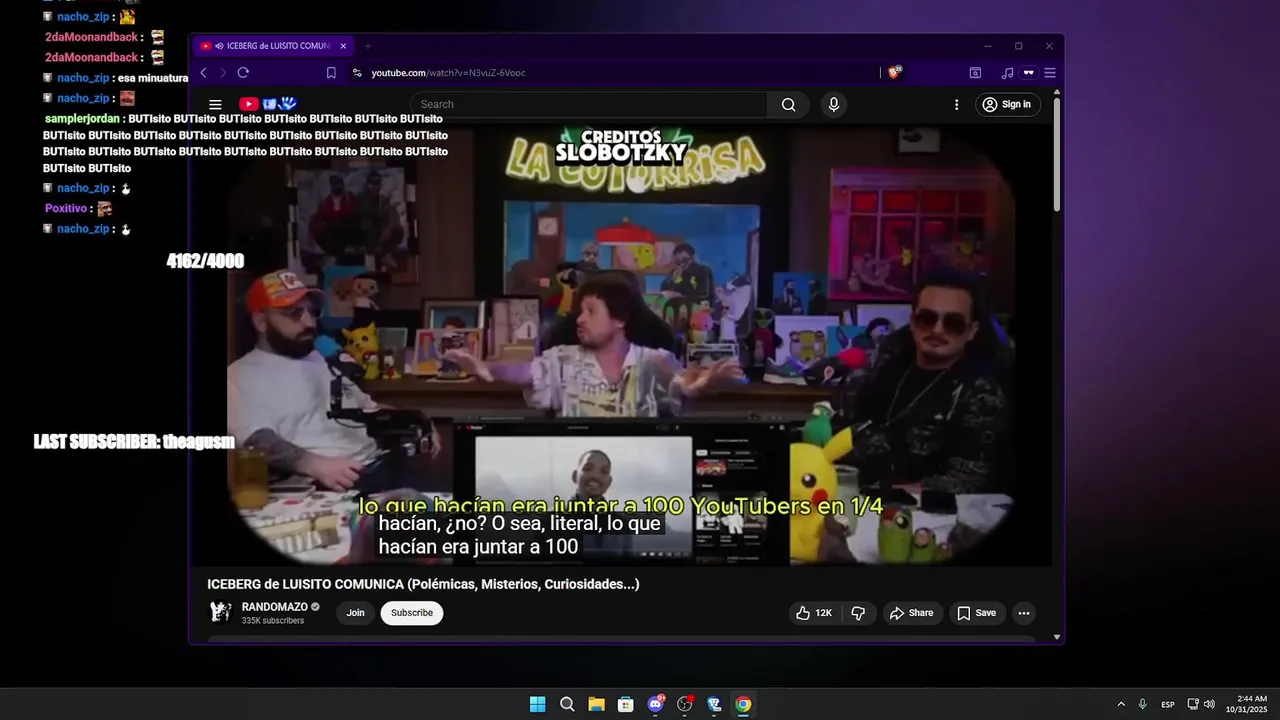
Task: Like the video with 12K likes
Action: click(x=814, y=613)
